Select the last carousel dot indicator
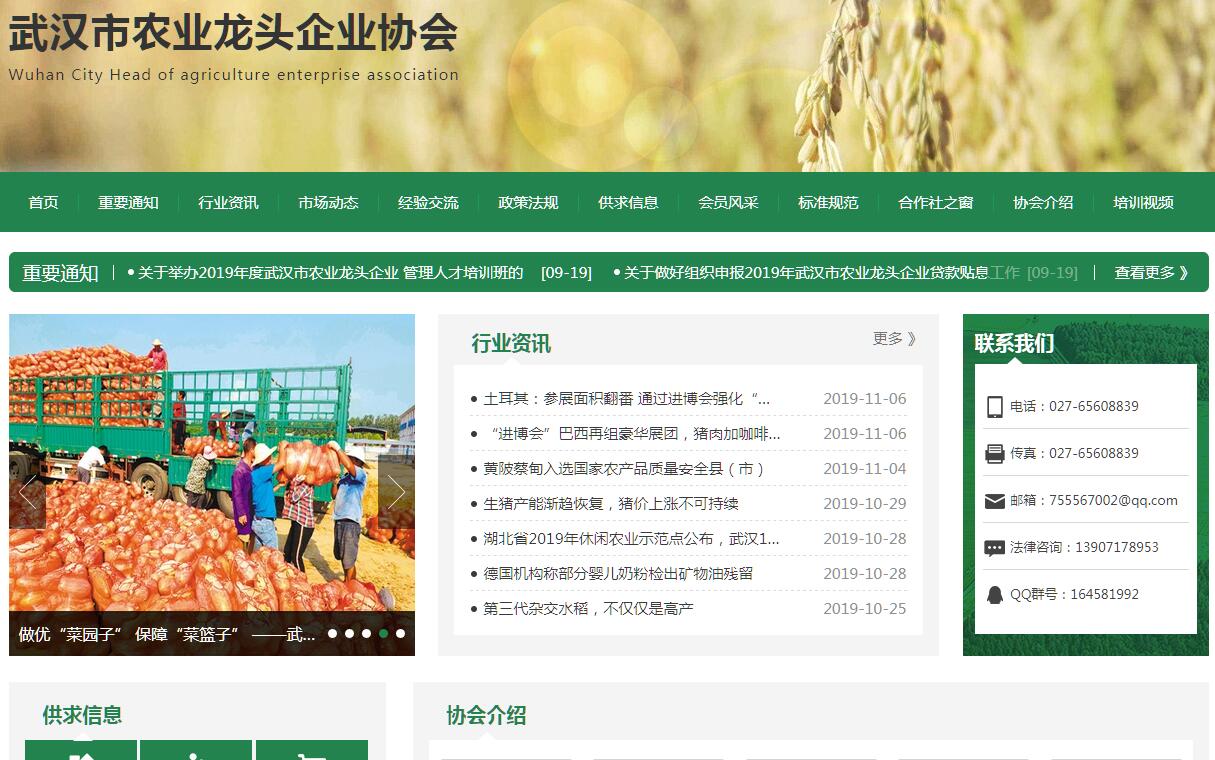The image size is (1215, 760). tap(400, 633)
